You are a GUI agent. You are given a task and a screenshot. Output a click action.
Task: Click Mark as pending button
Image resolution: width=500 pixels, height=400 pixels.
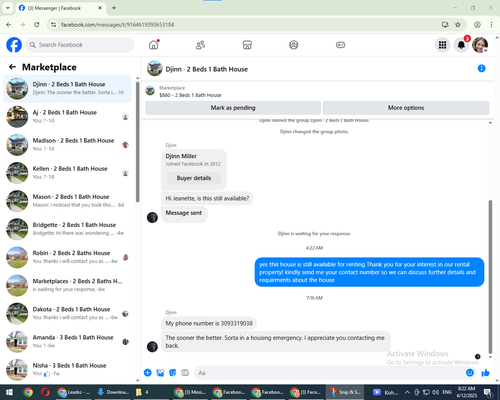233,108
